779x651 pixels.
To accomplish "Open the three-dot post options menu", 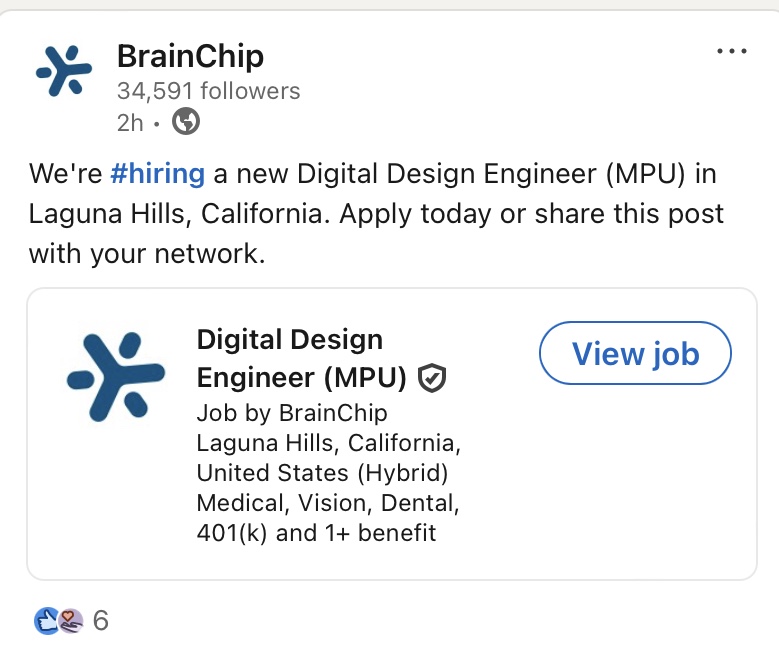I will click(732, 52).
